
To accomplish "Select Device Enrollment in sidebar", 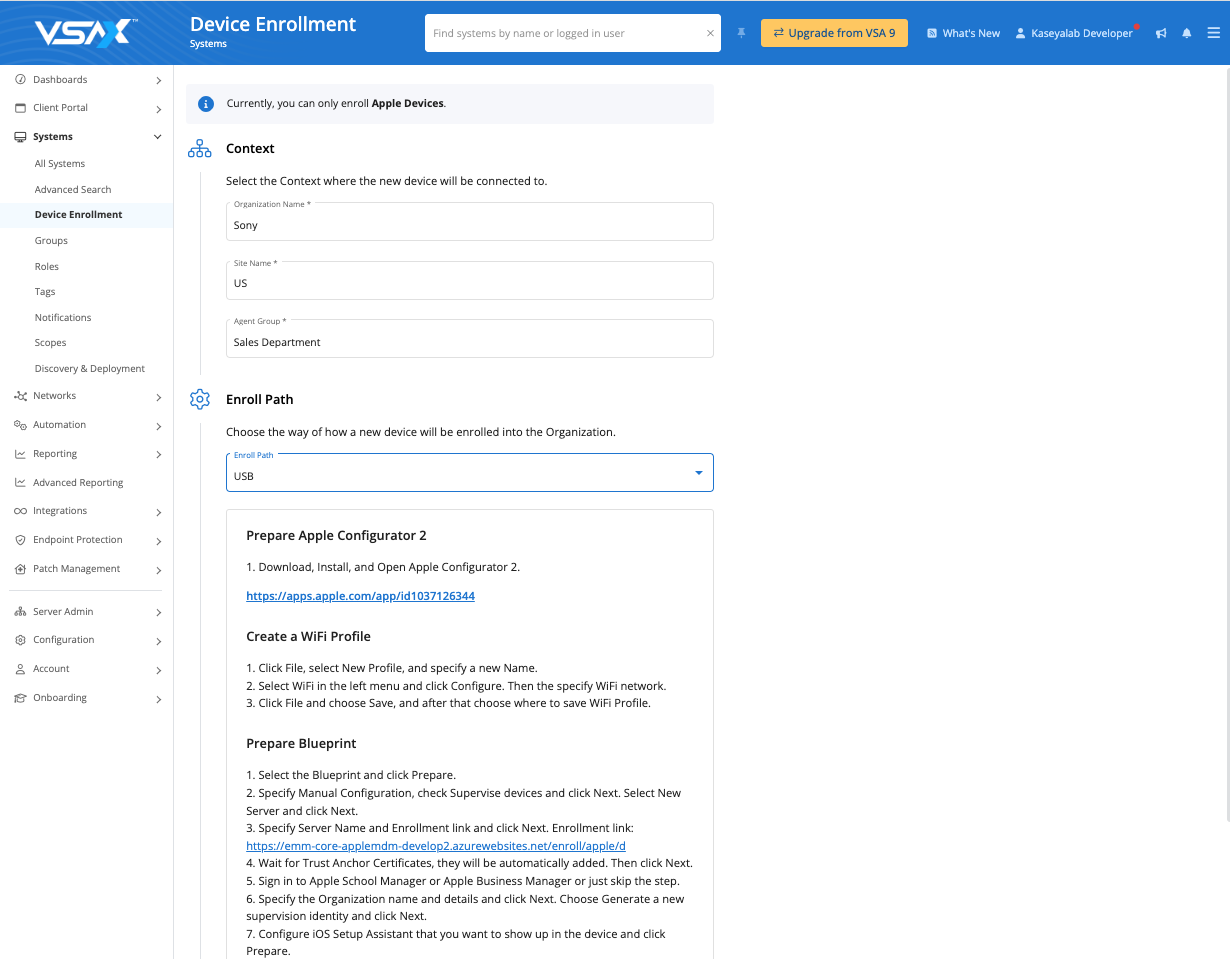I will pyautogui.click(x=78, y=215).
